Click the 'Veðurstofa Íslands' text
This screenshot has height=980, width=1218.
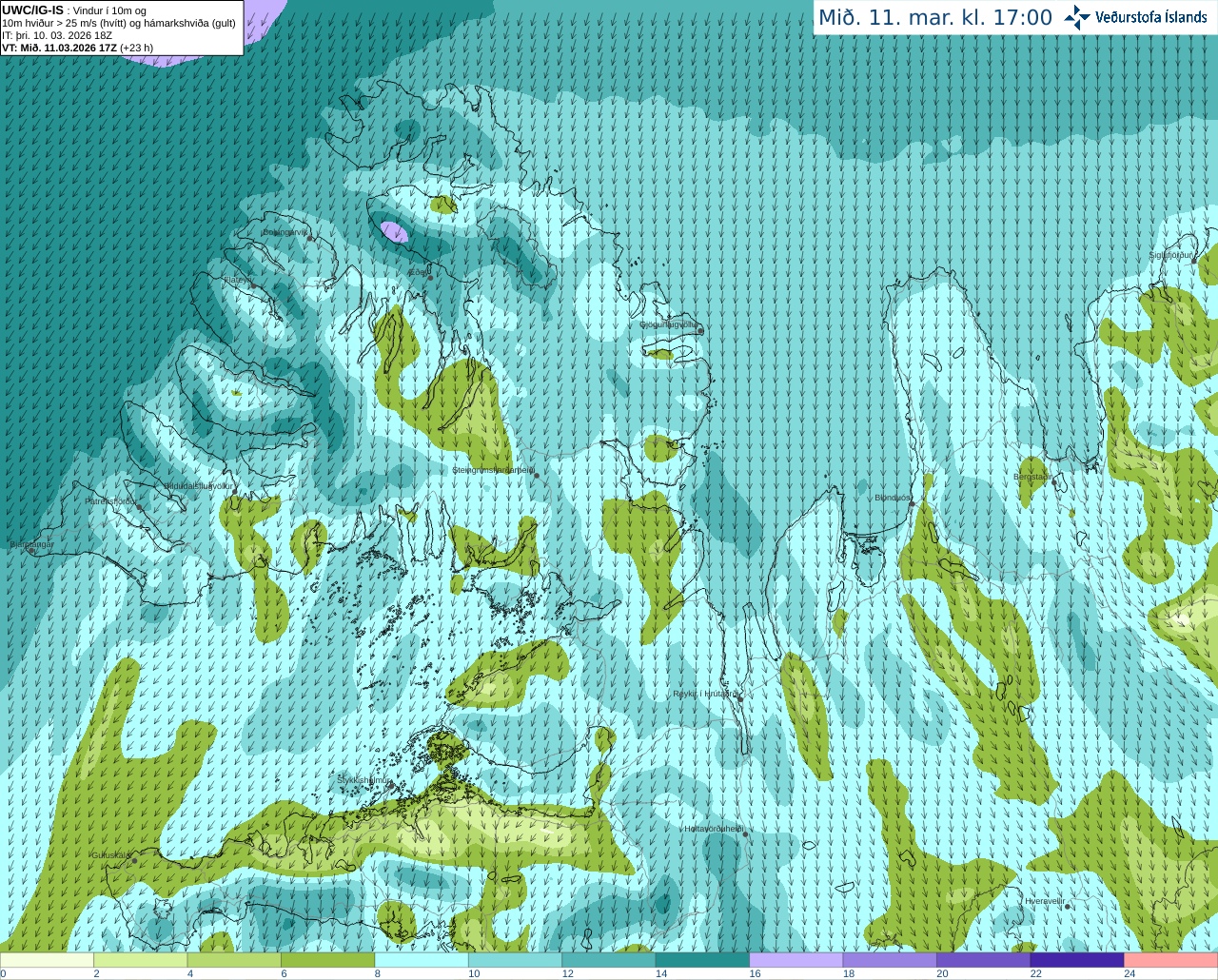(1151, 17)
